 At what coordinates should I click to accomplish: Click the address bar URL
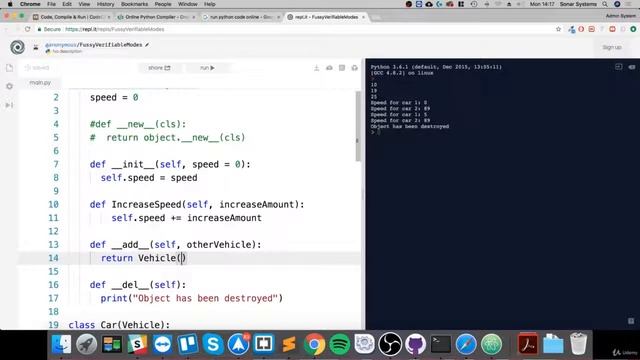coord(115,29)
